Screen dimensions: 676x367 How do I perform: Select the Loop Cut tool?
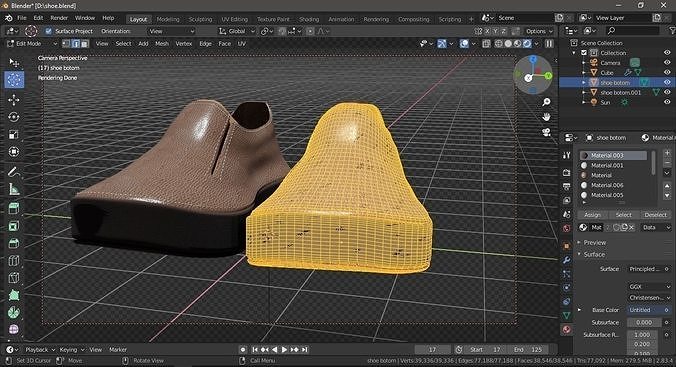coord(14,260)
